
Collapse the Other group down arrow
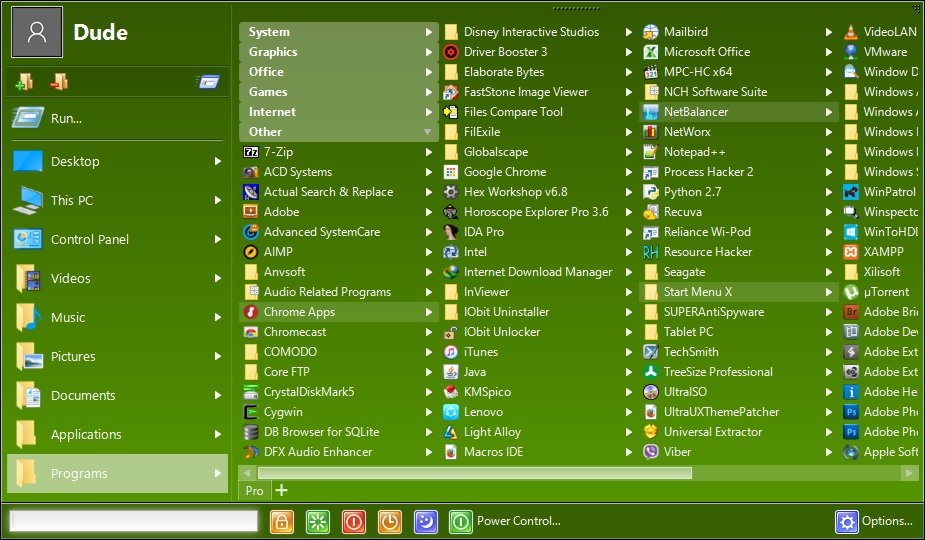click(x=428, y=132)
